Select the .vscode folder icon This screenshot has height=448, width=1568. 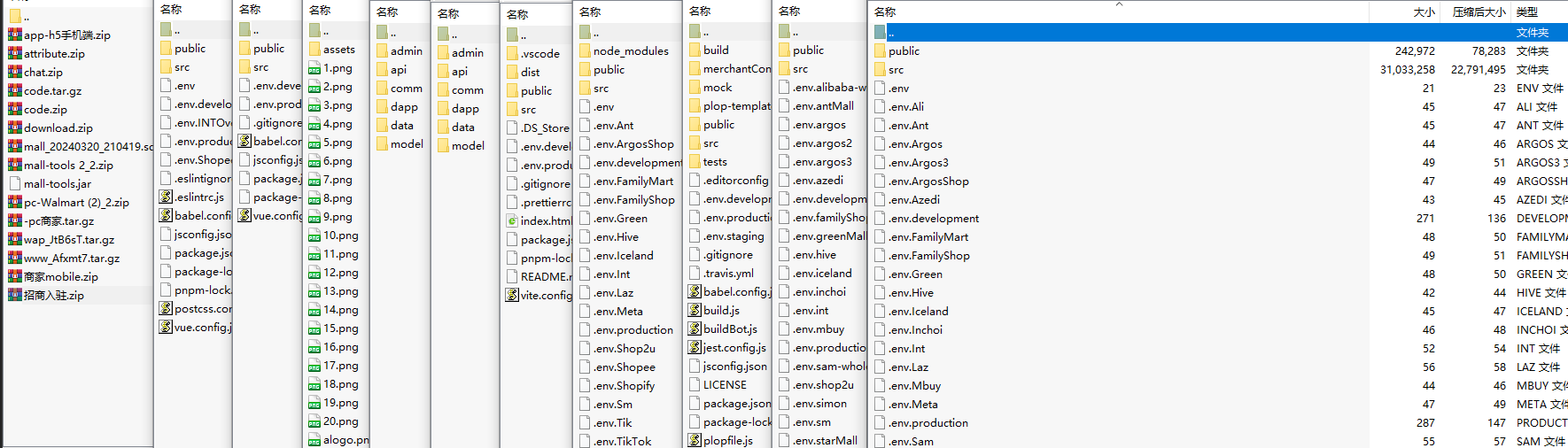(512, 53)
